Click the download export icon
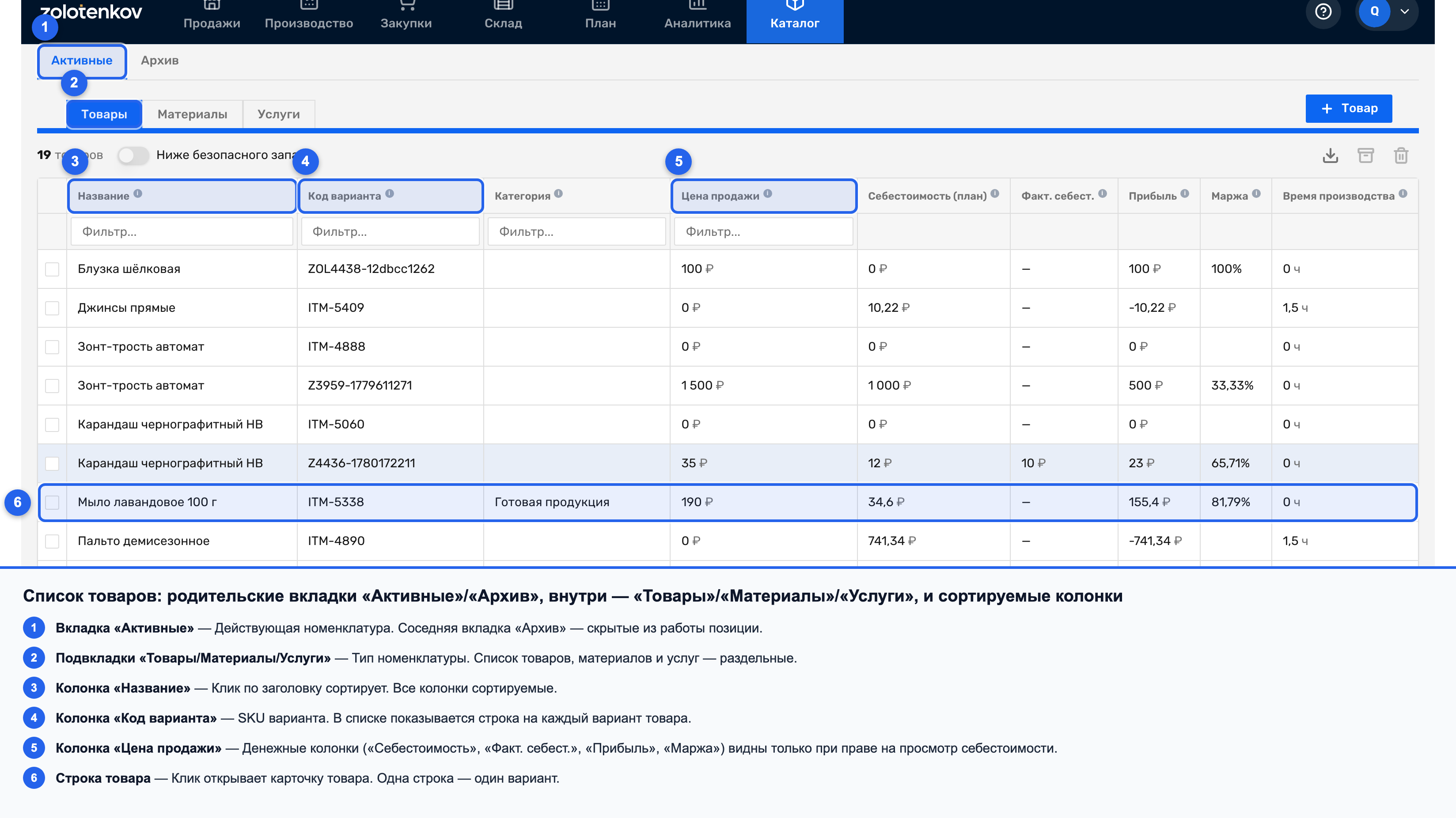 click(1330, 155)
